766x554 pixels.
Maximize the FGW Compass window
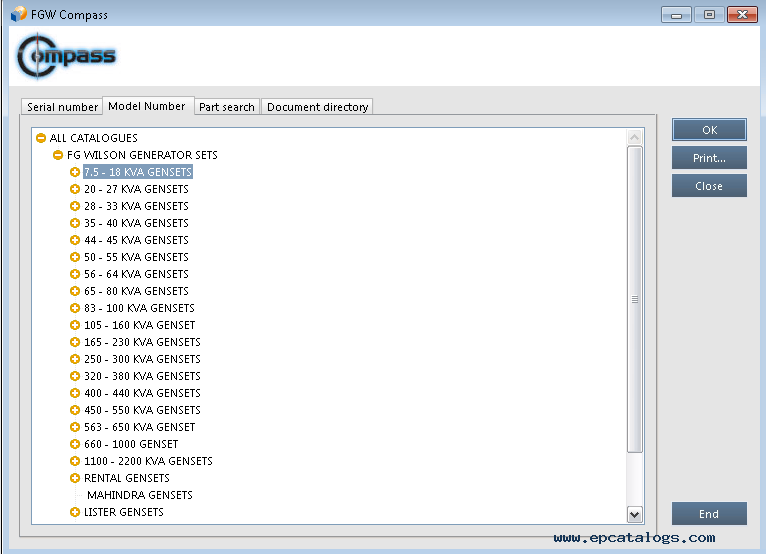709,15
